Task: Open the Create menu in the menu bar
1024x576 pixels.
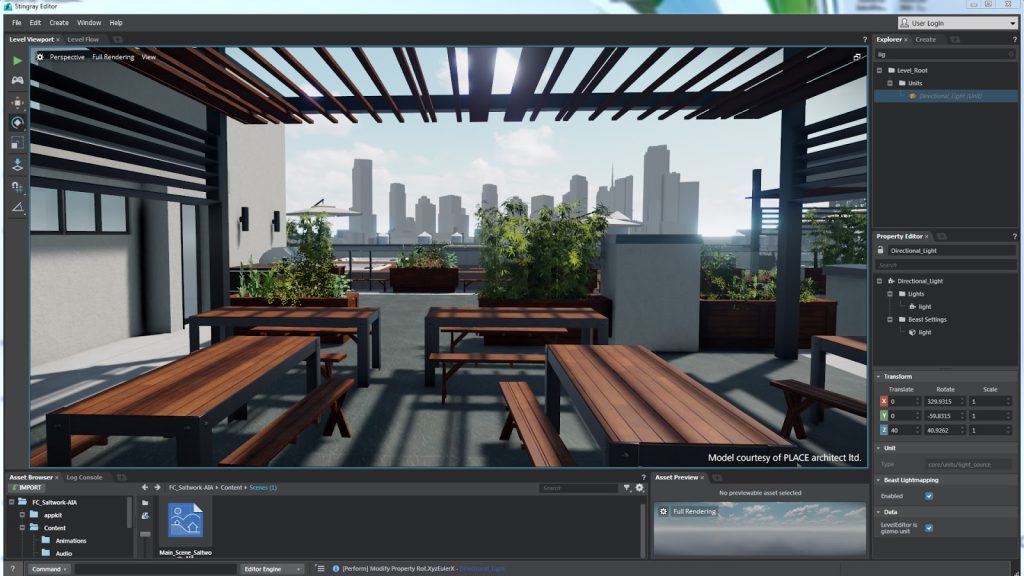Action: [60, 22]
